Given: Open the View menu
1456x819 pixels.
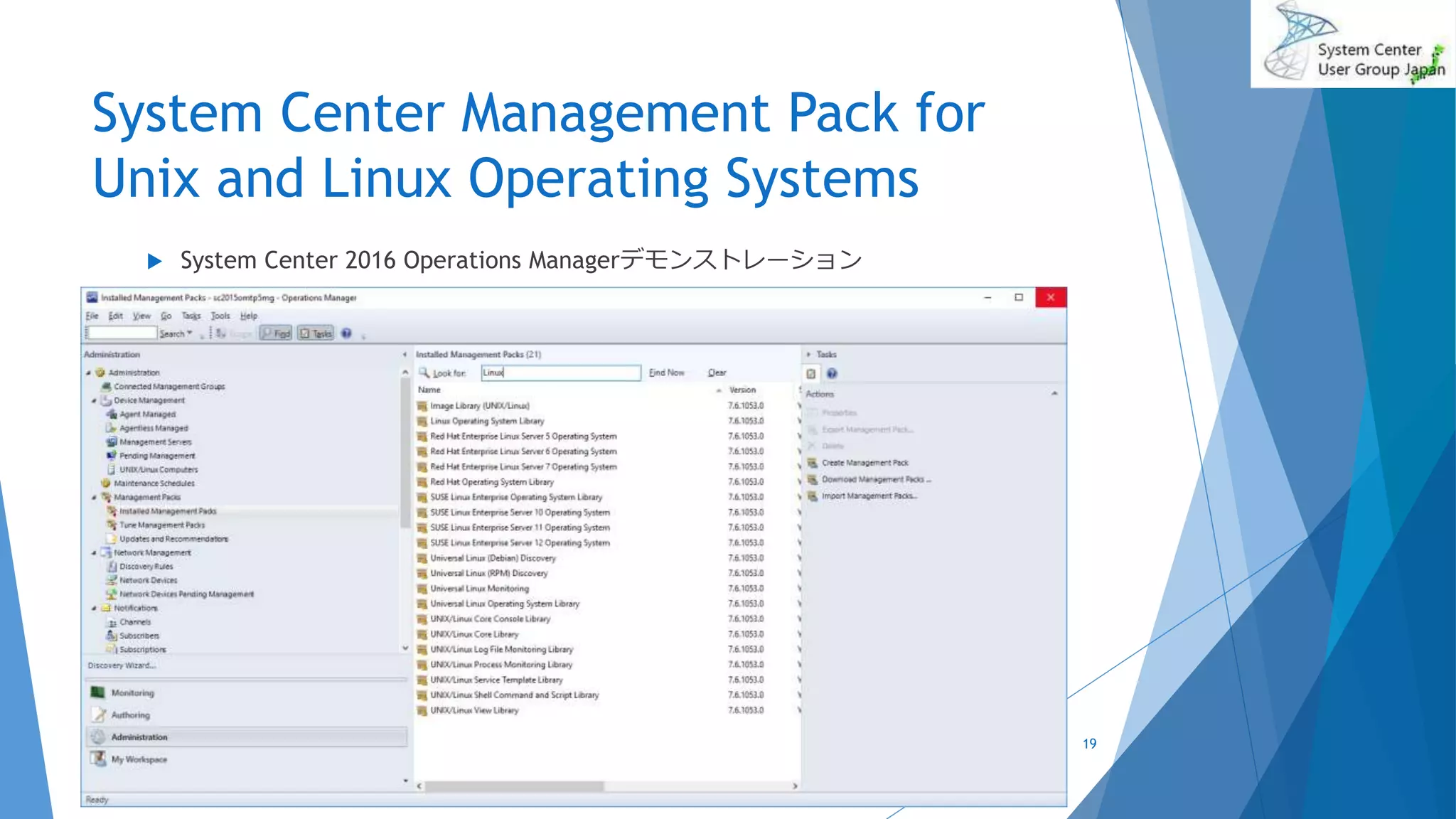Looking at the screenshot, I should coord(141,316).
